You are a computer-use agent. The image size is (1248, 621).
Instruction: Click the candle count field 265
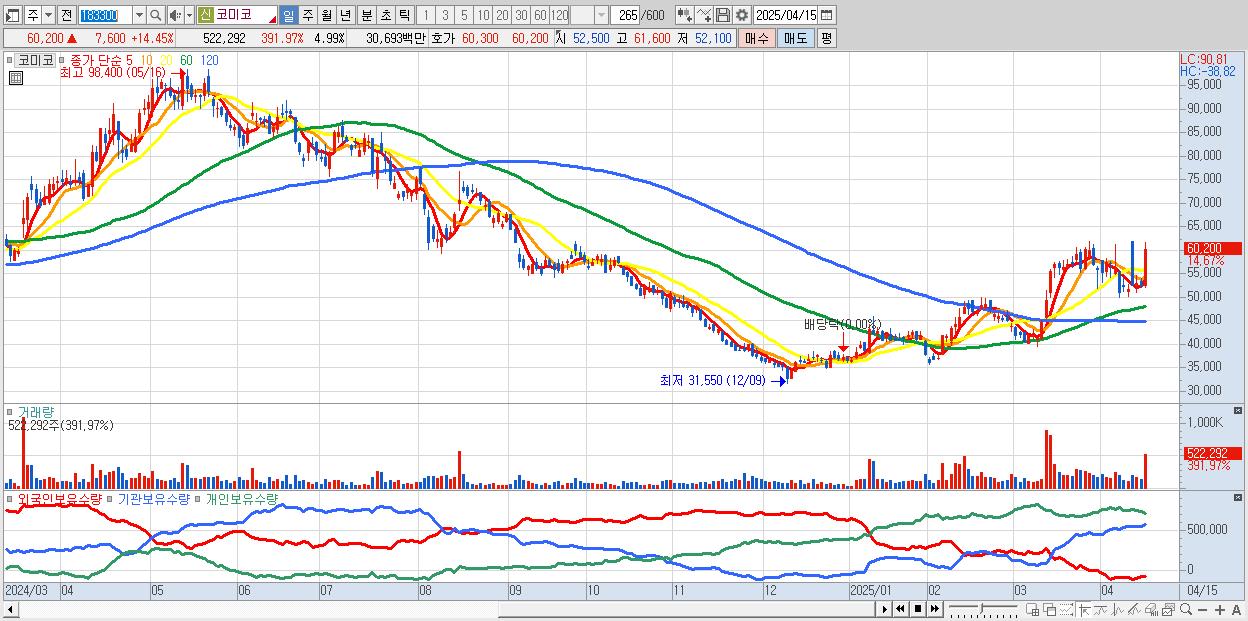(626, 15)
